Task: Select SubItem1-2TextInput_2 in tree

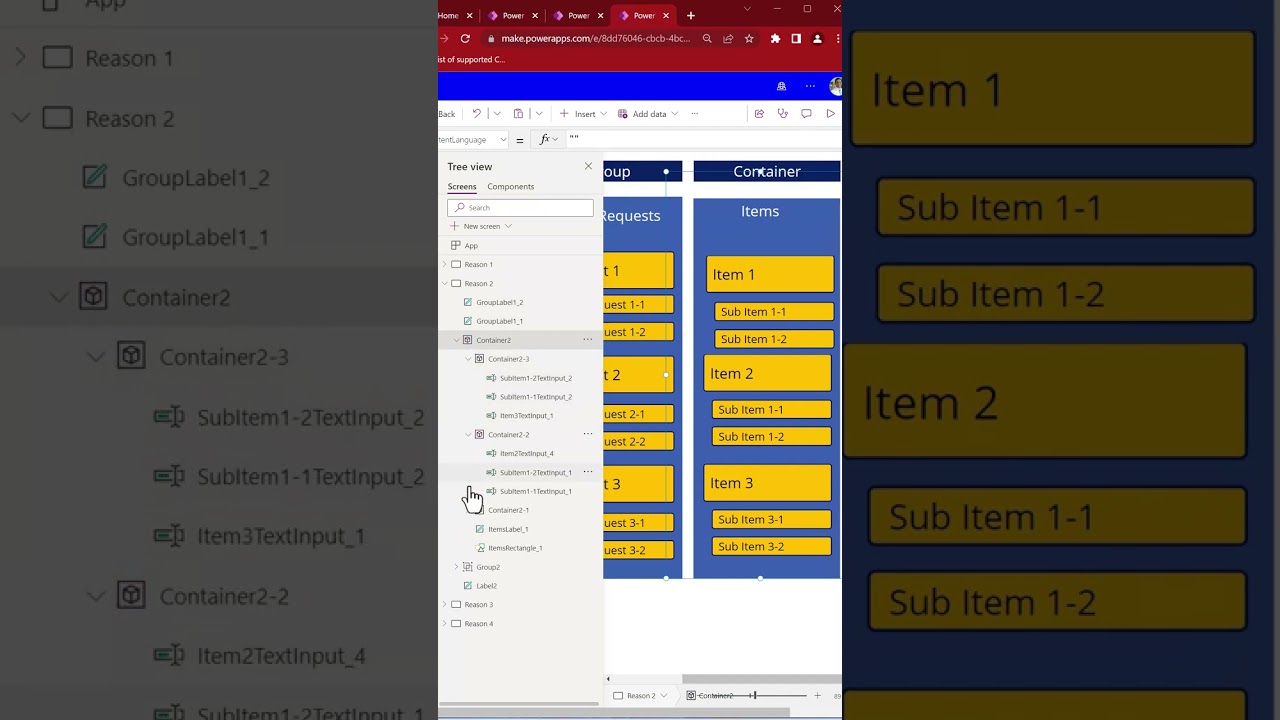Action: point(536,378)
